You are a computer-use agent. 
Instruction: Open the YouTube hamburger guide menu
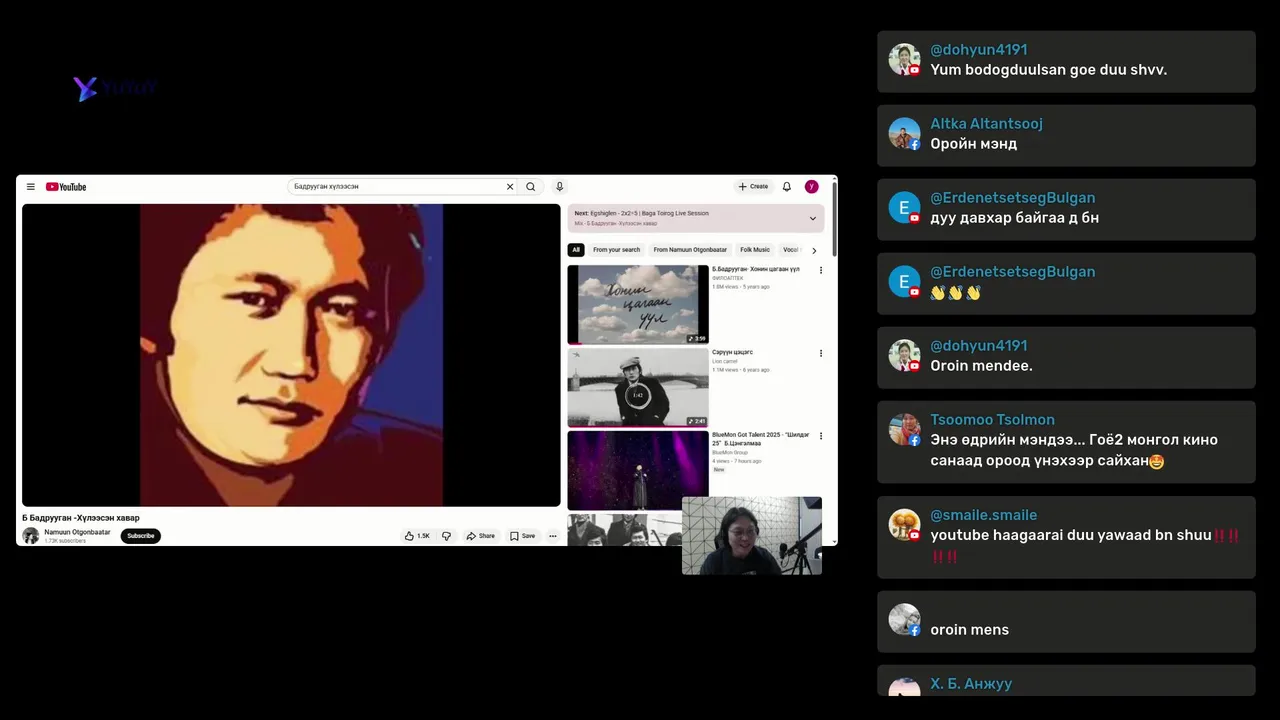[x=31, y=187]
